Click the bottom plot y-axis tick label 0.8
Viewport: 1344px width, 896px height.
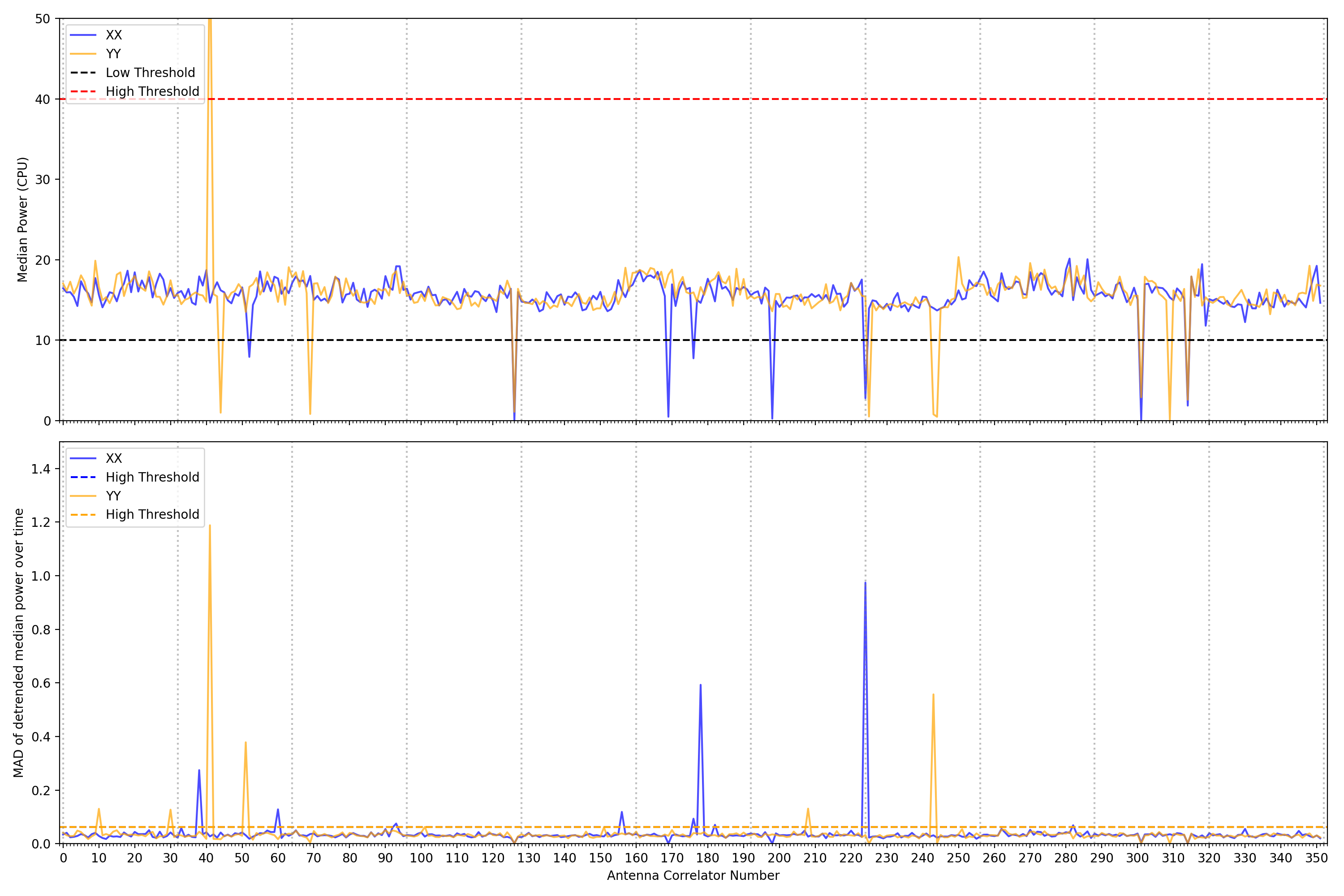(x=41, y=630)
